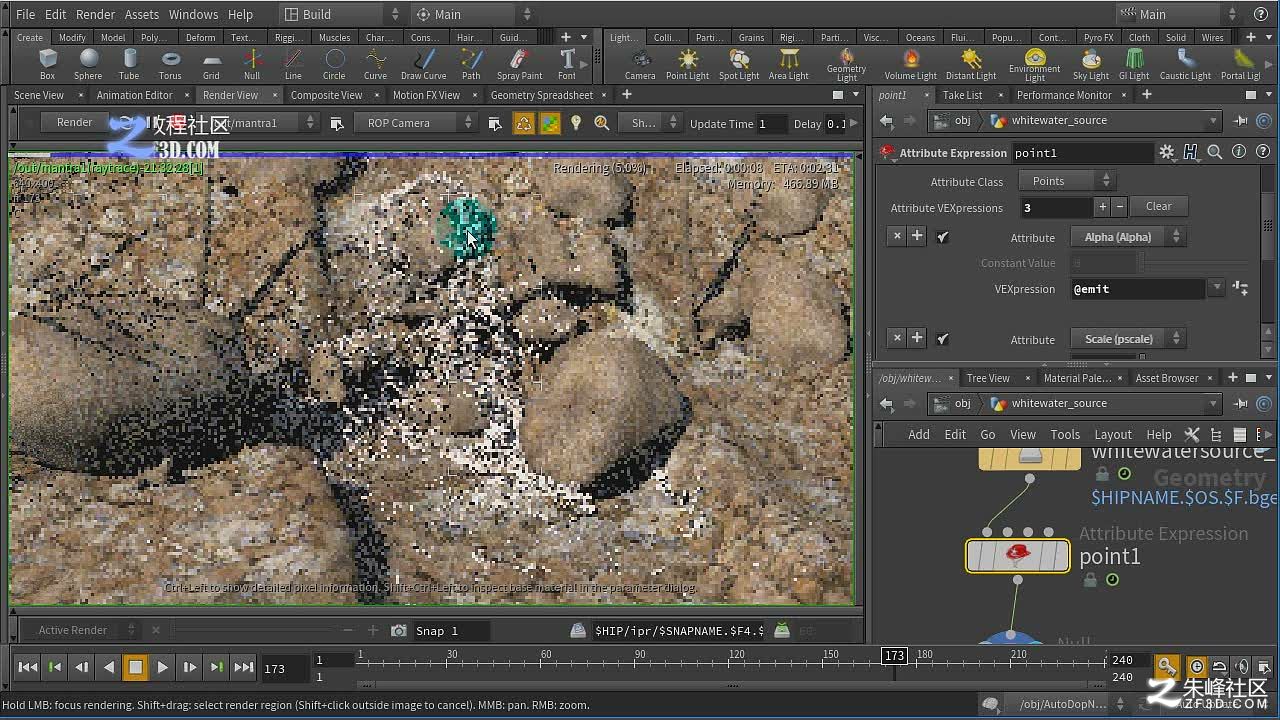Switch to the Performance Monitor tab
The image size is (1280, 720).
[1064, 95]
